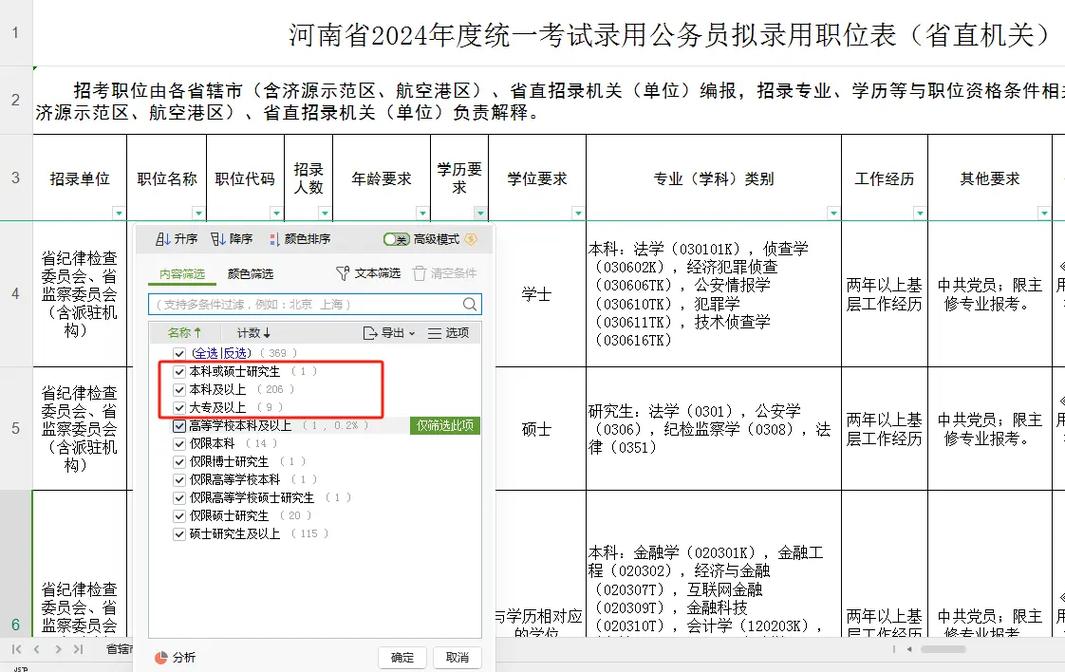Select row header 5
The height and width of the screenshot is (672, 1065).
pyautogui.click(x=16, y=429)
